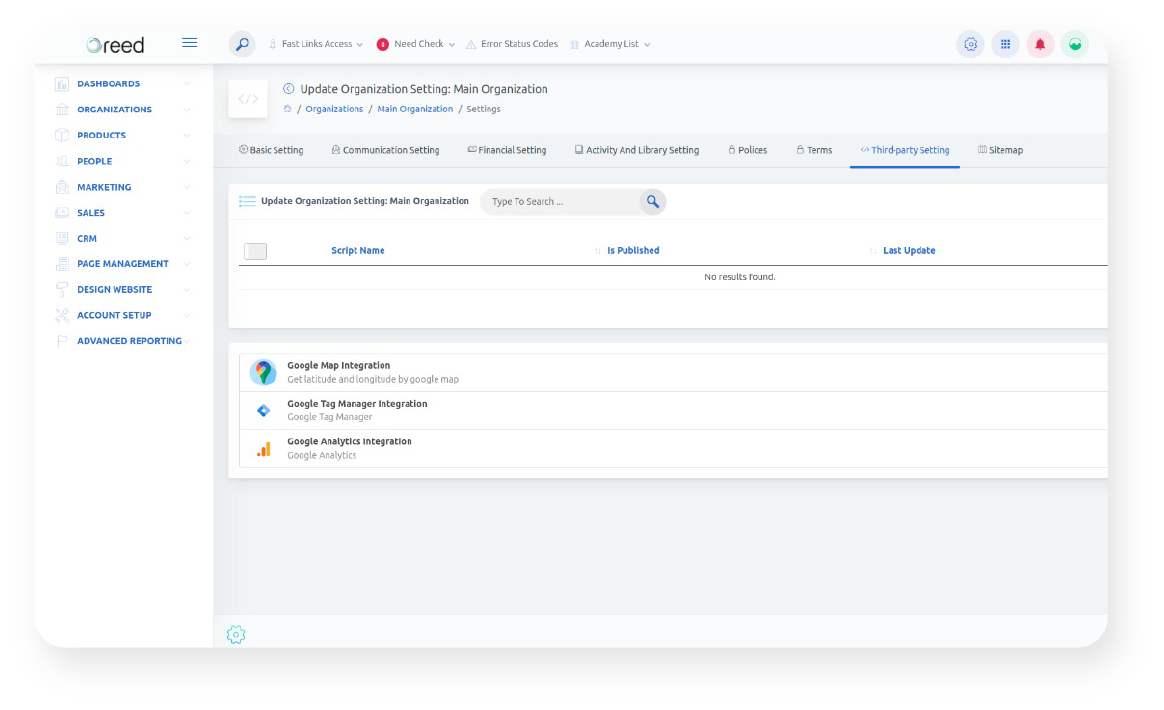
Task: Click the Design Website paint roller icon
Action: click(x=62, y=290)
